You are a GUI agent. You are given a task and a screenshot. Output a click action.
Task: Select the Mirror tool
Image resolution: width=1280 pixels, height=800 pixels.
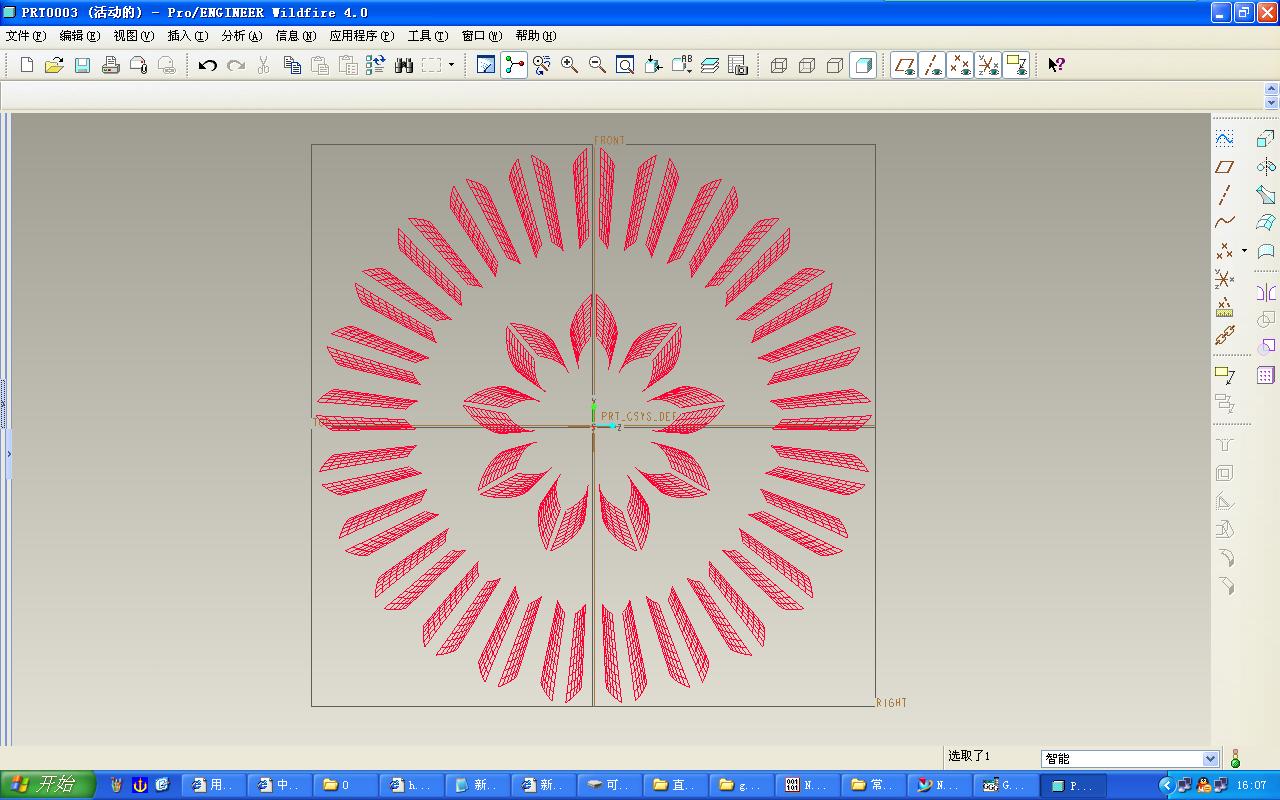1266,292
